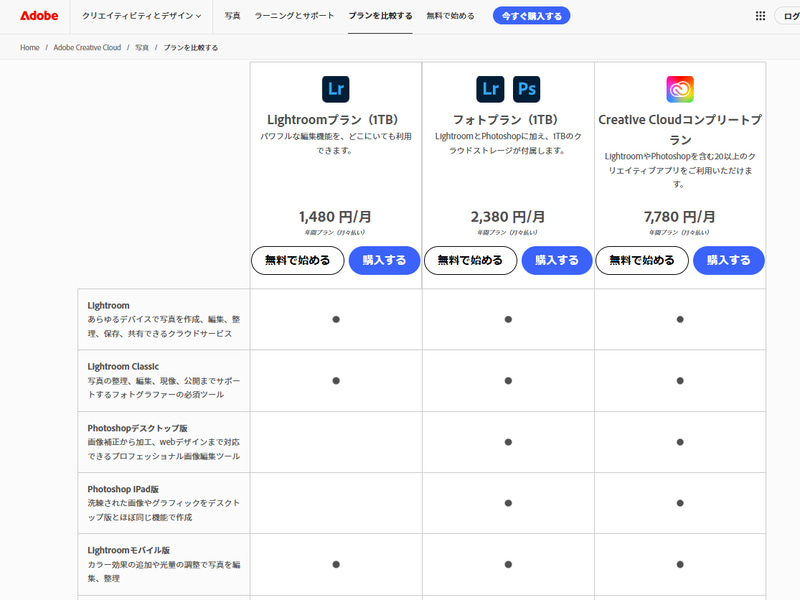The height and width of the screenshot is (600, 800).
Task: Click the Lr icon above フォトプラン
Action: [x=490, y=89]
